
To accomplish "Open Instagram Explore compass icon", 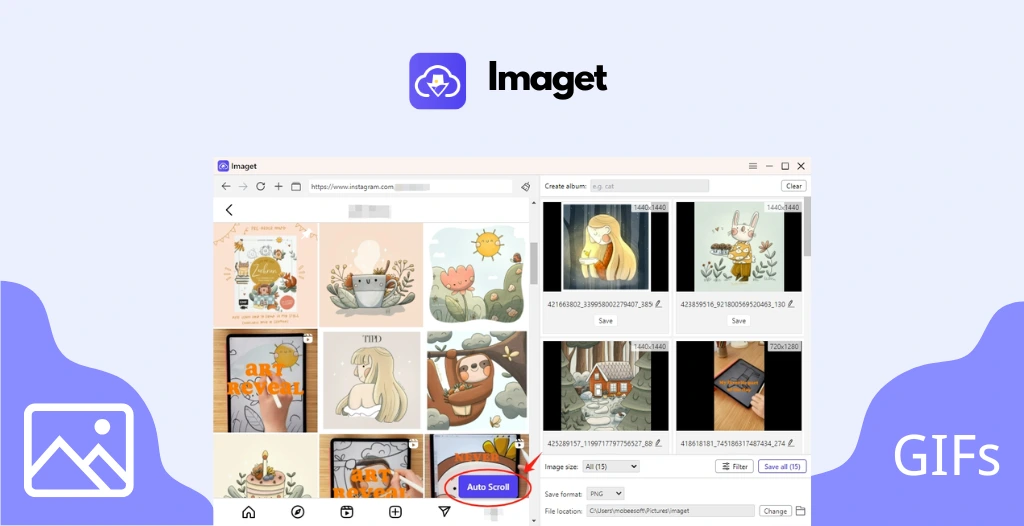I will 297,512.
